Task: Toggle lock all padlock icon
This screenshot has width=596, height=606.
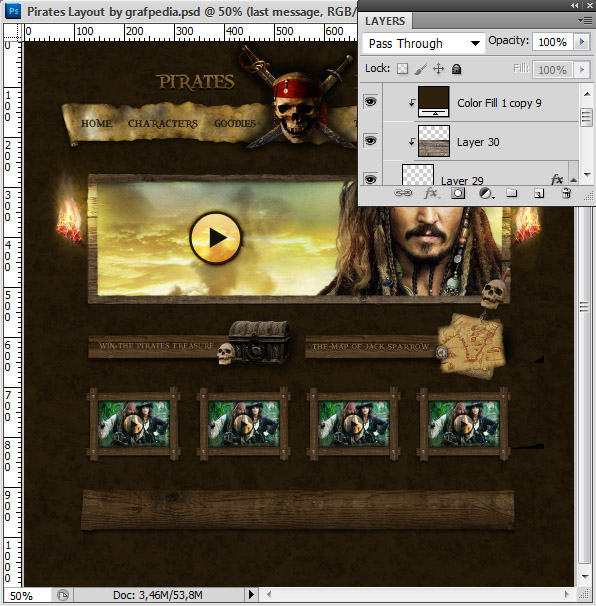Action: tap(456, 69)
